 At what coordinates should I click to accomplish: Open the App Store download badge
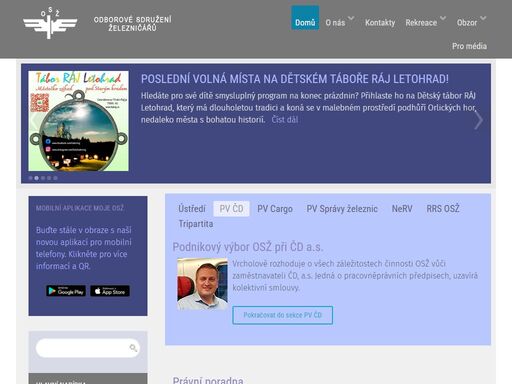pos(110,291)
